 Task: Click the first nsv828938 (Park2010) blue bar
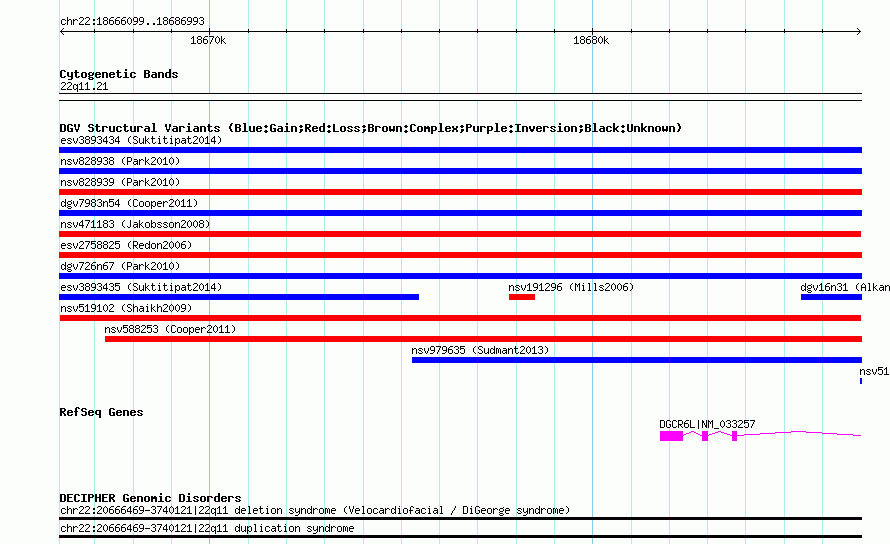460,171
